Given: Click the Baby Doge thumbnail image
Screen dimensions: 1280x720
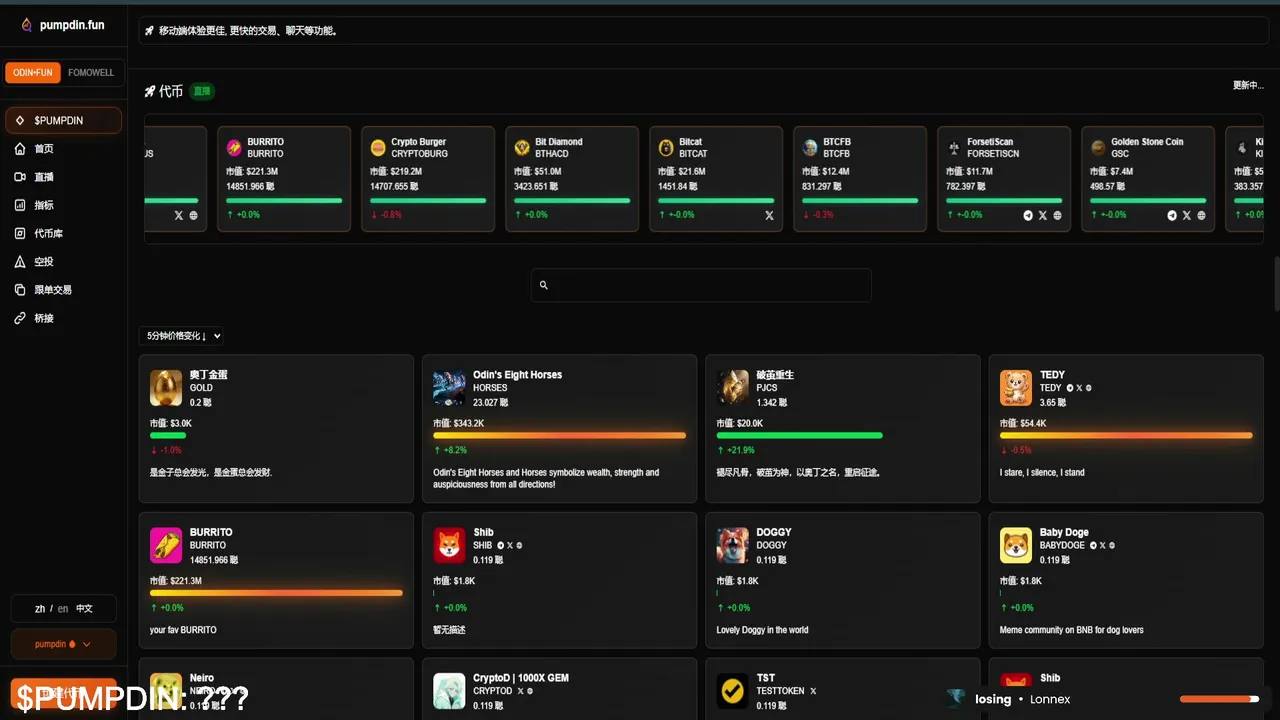Looking at the screenshot, I should pos(1016,546).
